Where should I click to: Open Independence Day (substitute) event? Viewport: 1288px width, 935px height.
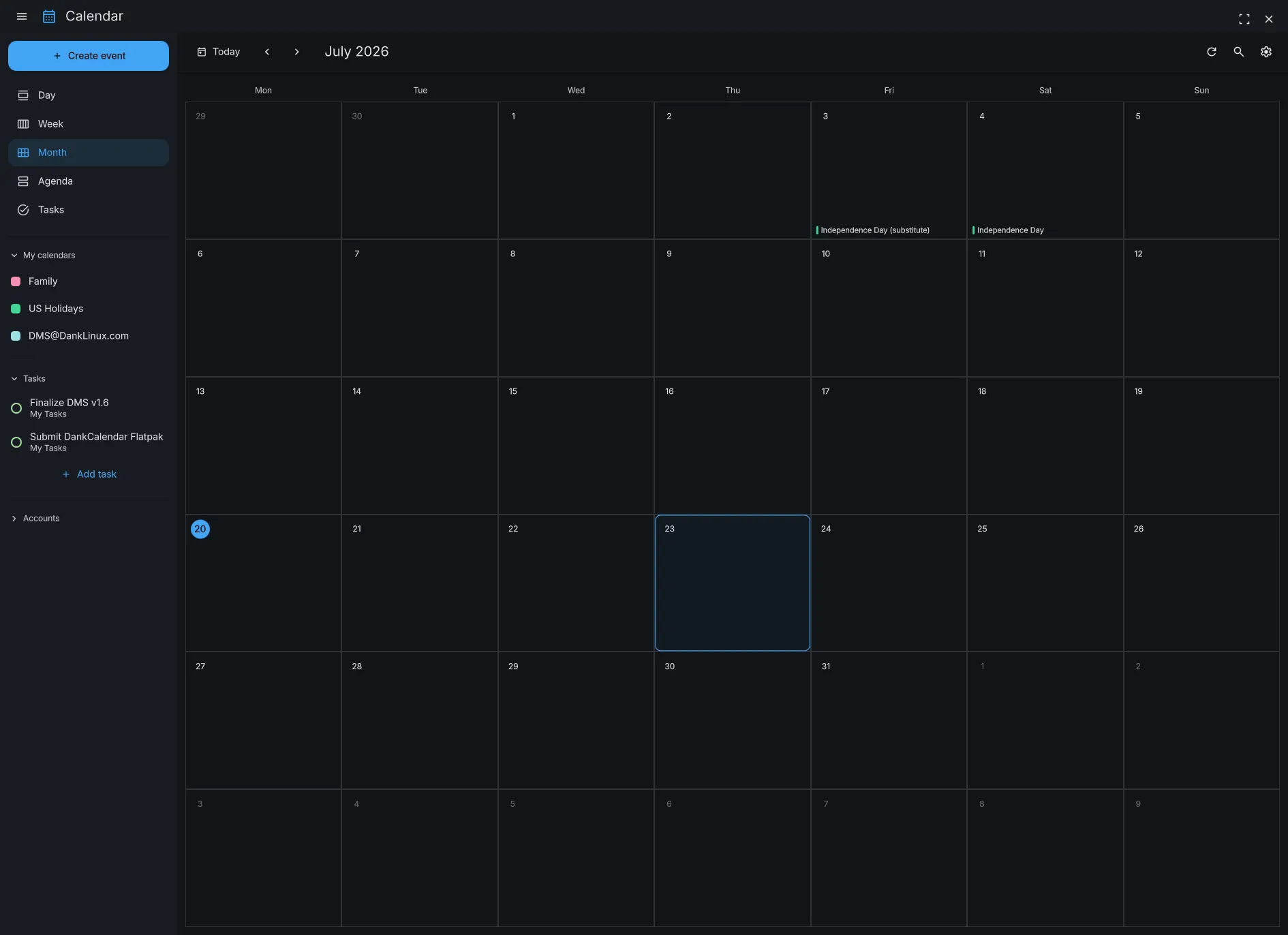point(889,230)
